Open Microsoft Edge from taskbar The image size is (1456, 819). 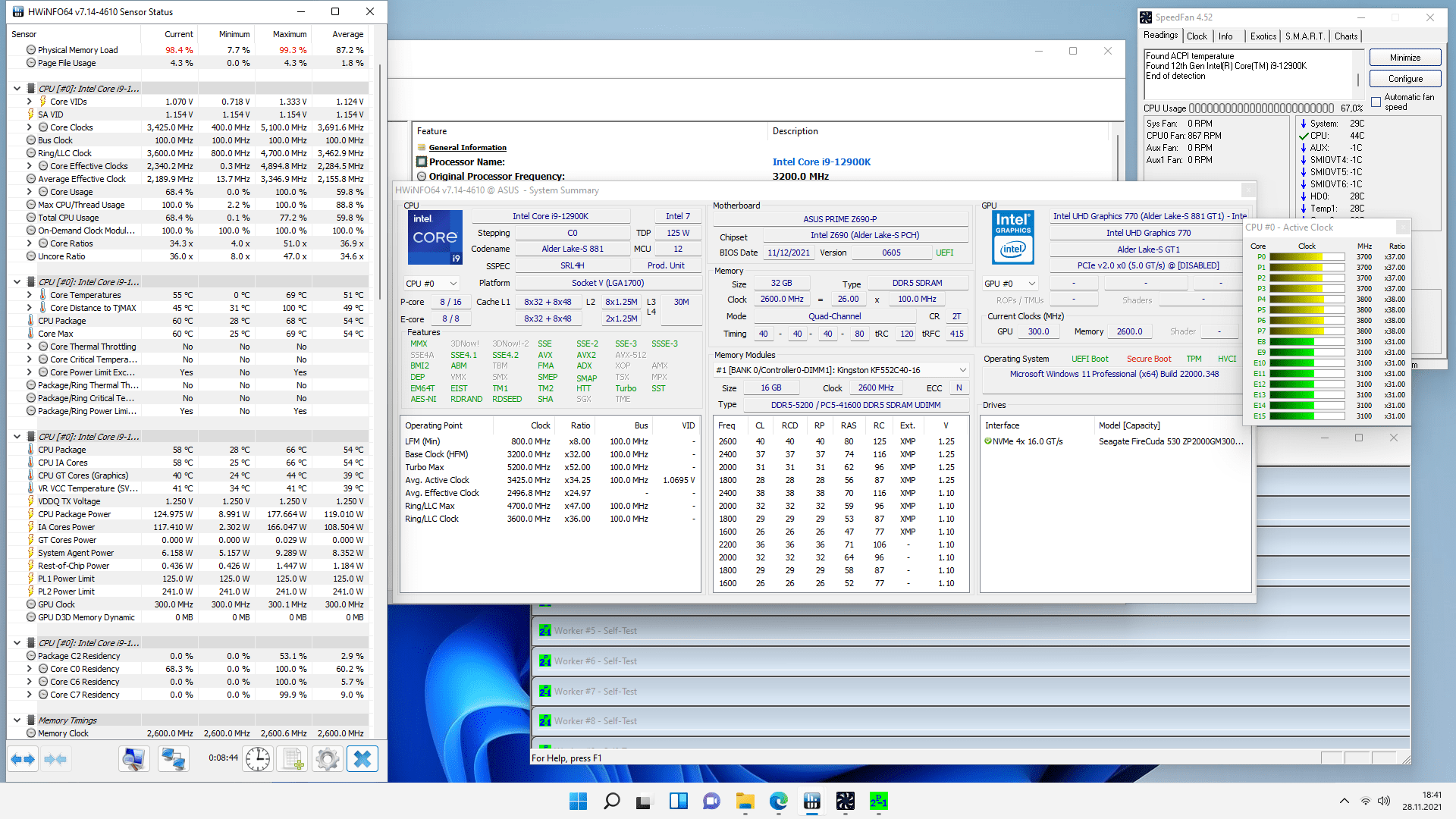pos(778,801)
